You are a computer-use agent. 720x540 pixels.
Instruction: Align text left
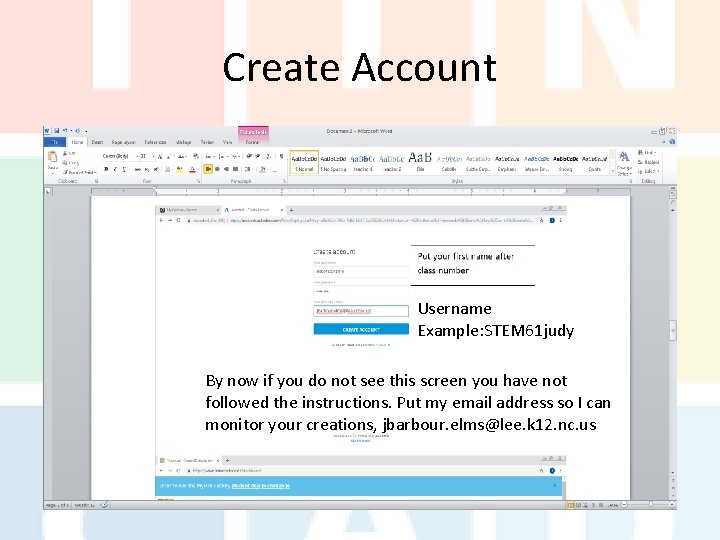(208, 169)
